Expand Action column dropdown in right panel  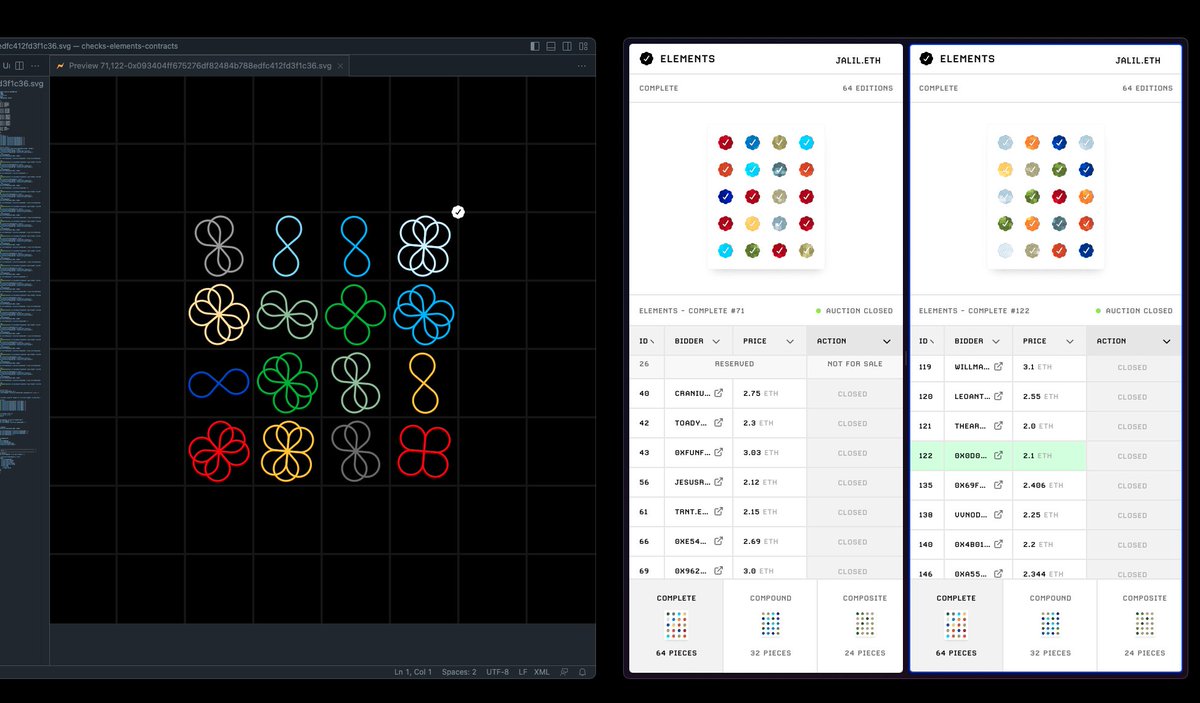(1166, 341)
